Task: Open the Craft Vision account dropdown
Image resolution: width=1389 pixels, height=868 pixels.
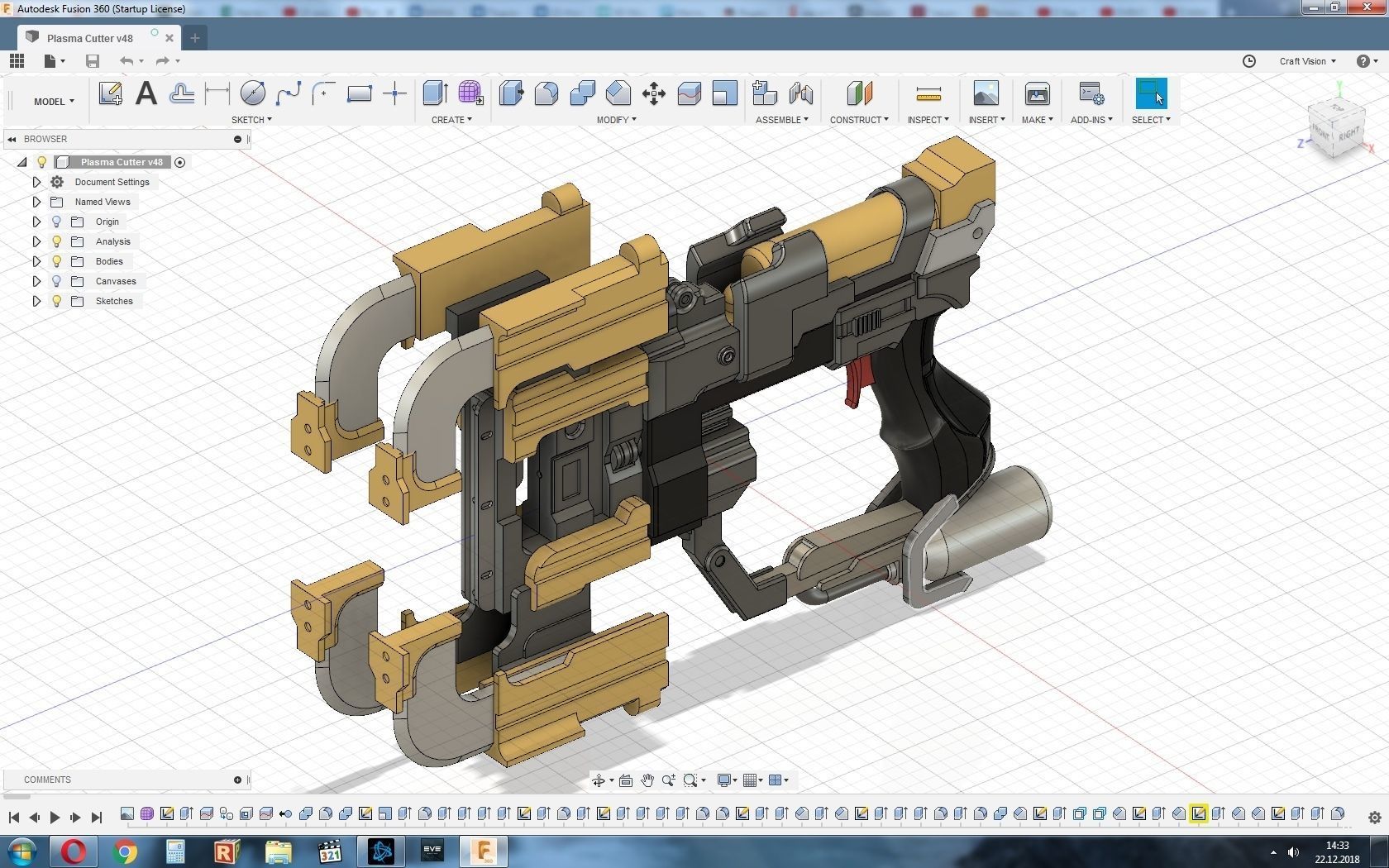Action: pyautogui.click(x=1307, y=61)
